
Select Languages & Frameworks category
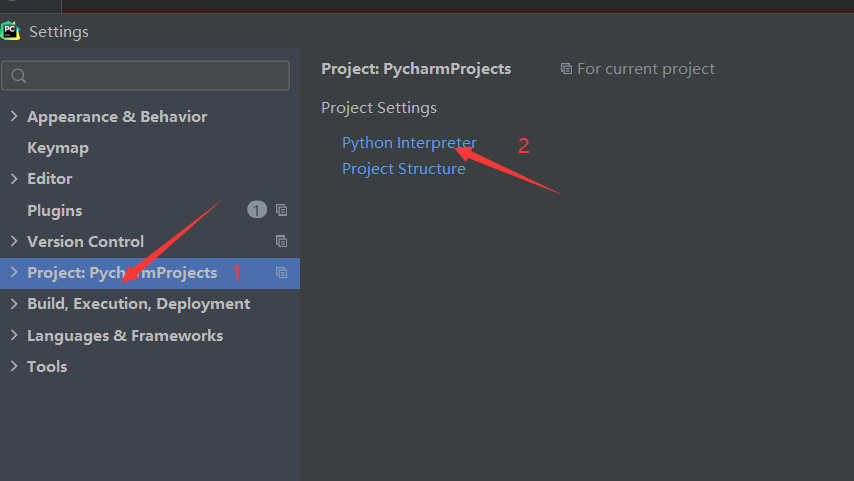tap(125, 336)
